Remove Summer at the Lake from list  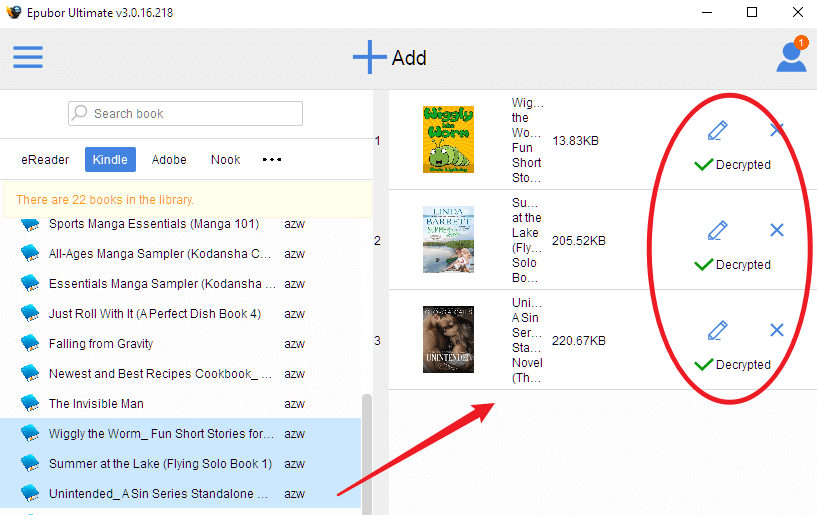click(x=777, y=230)
